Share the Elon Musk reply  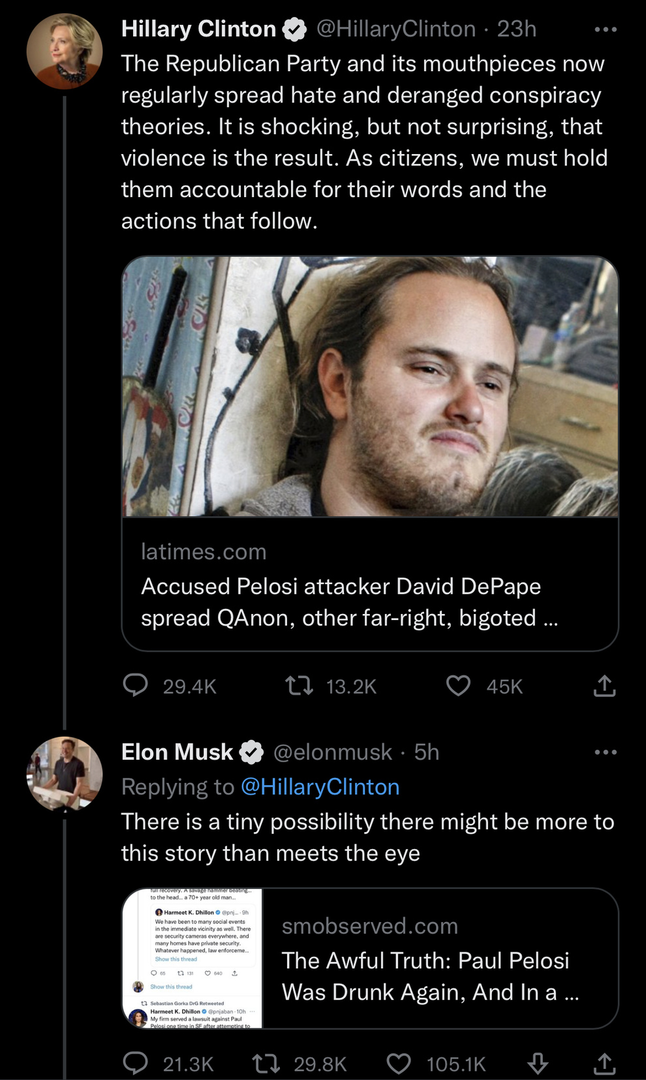603,1064
